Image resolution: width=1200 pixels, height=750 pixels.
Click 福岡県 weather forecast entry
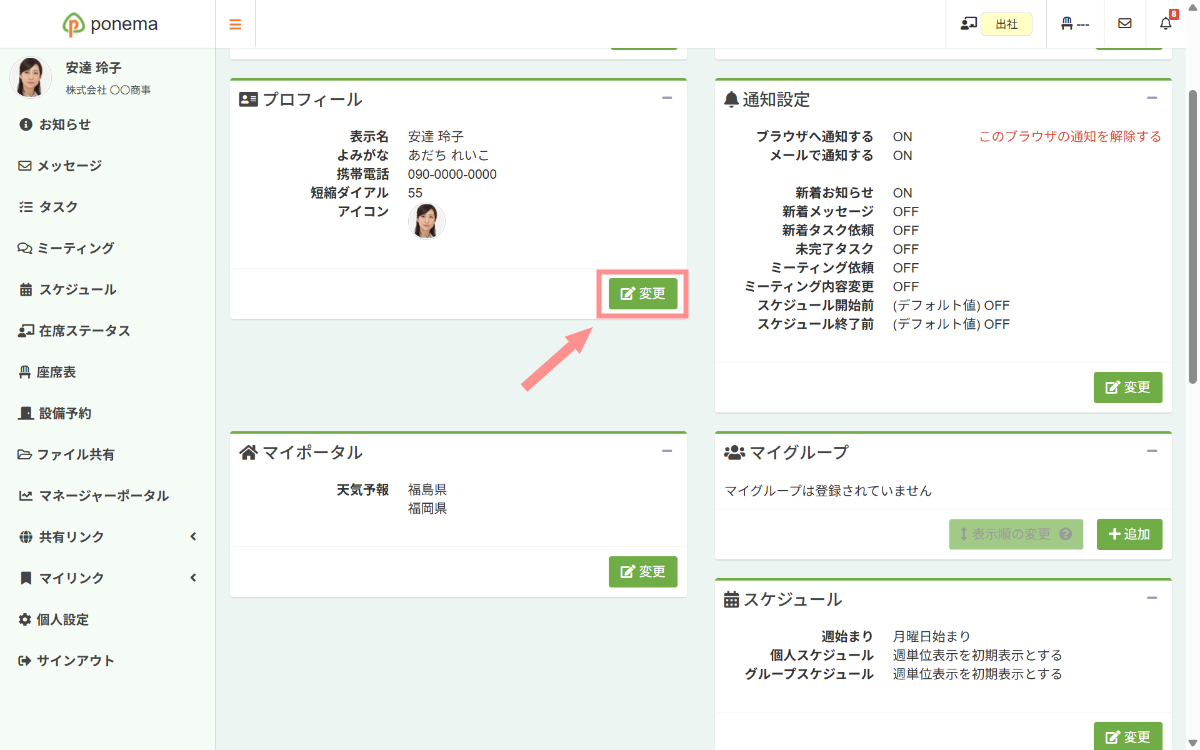tap(427, 508)
